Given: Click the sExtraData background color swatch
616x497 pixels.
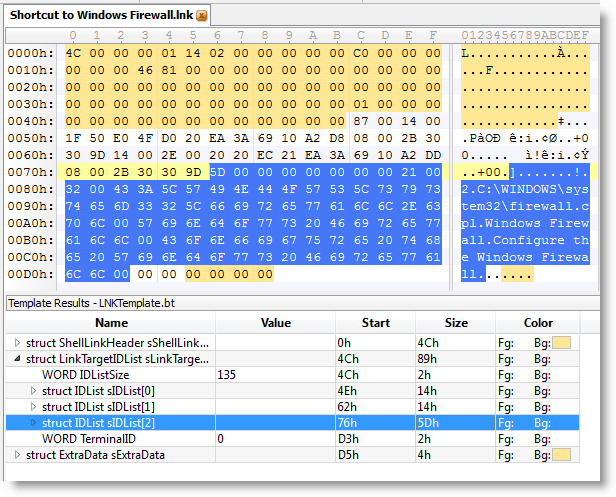Looking at the screenshot, I should point(564,455).
